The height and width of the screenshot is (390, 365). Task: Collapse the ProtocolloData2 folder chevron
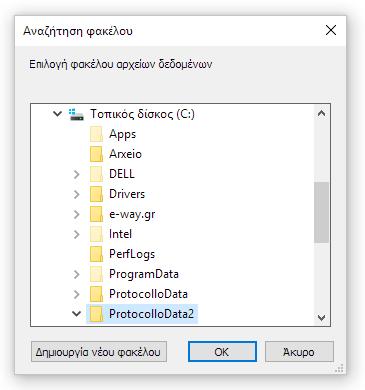[x=77, y=314]
